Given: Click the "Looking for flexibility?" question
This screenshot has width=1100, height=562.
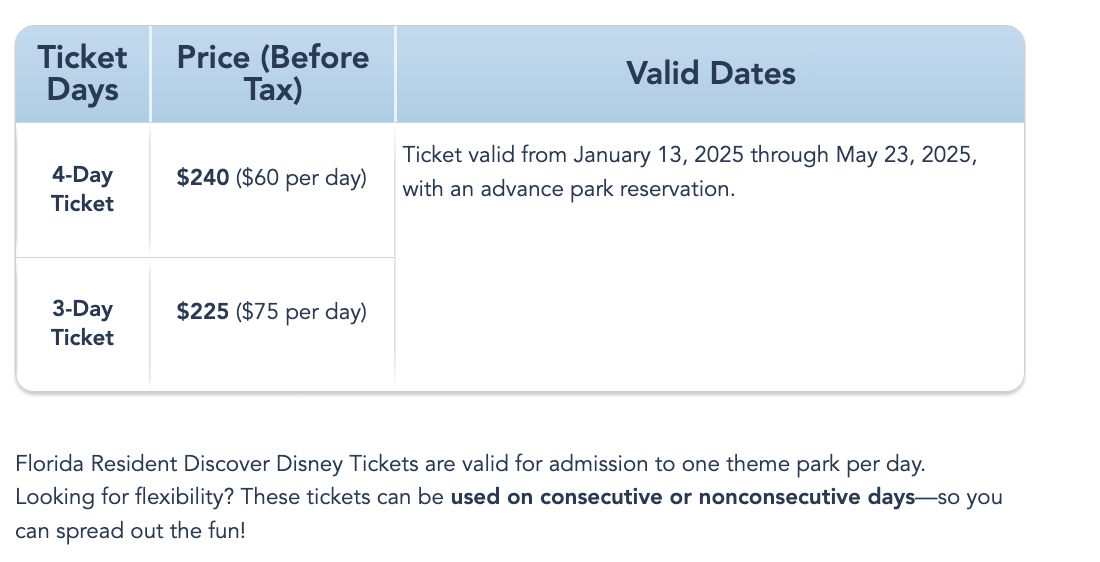Looking at the screenshot, I should tap(125, 496).
